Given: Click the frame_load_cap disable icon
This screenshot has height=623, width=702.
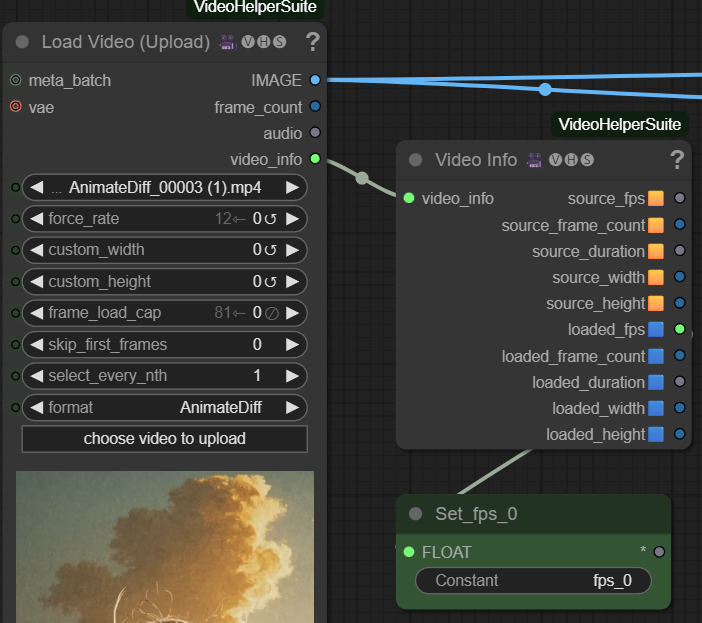Looking at the screenshot, I should point(271,313).
